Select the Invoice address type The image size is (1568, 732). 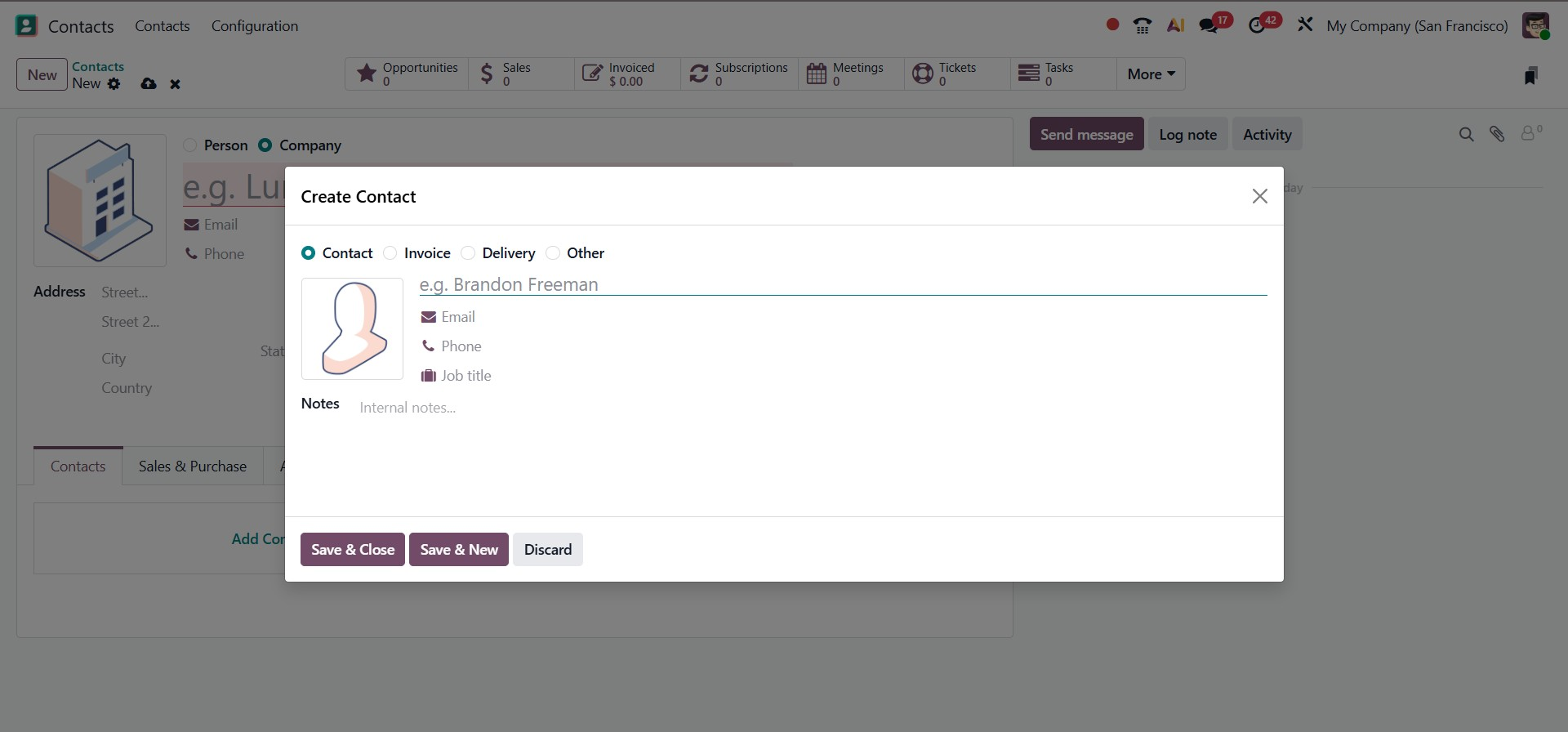click(x=390, y=253)
